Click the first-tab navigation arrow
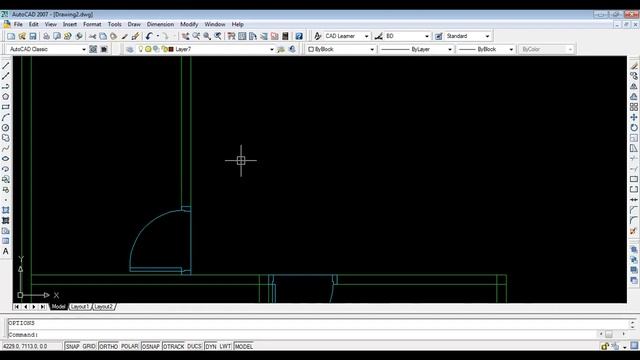This screenshot has height=360, width=640. (17, 307)
